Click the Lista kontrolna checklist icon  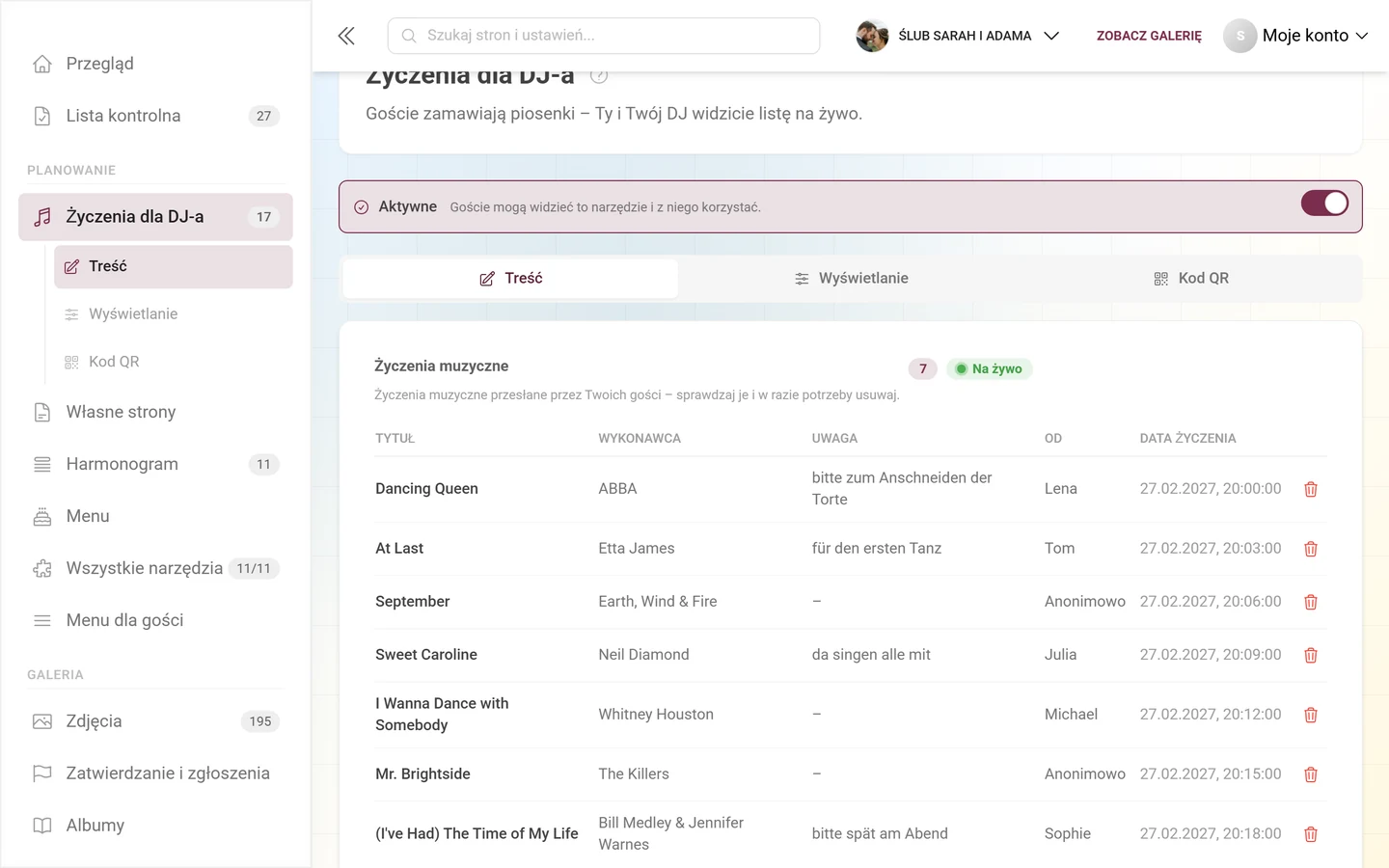tap(42, 116)
